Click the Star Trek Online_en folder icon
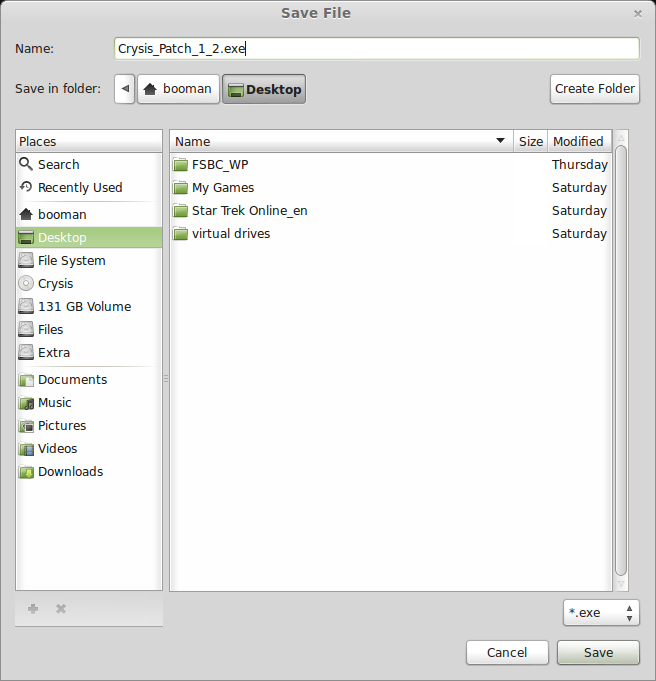 (x=180, y=211)
